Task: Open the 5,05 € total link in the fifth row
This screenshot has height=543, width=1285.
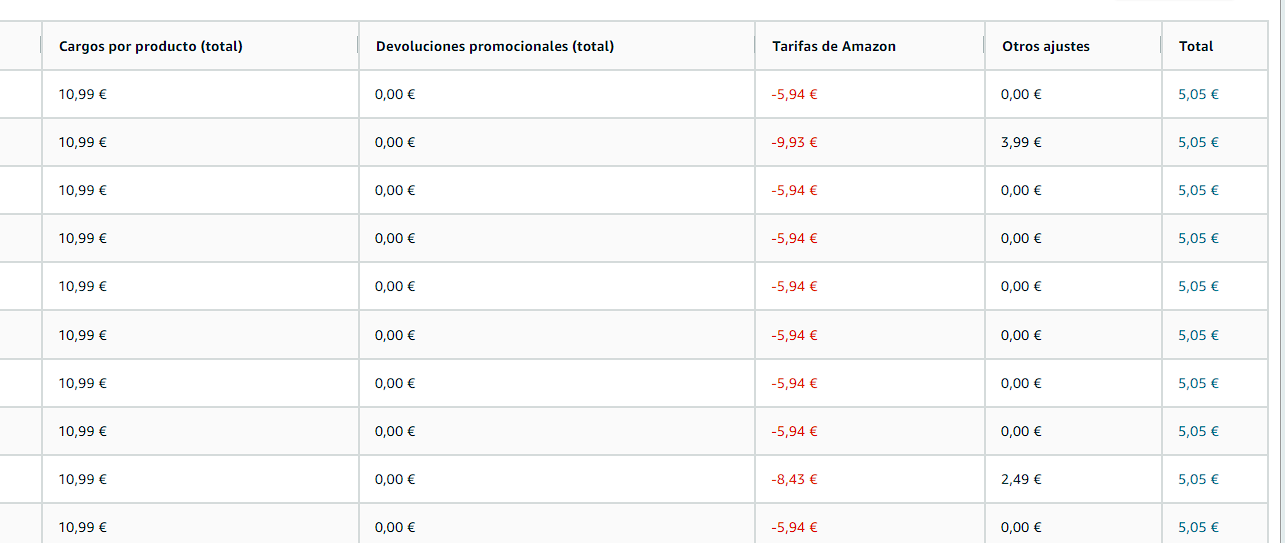Action: pos(1198,286)
